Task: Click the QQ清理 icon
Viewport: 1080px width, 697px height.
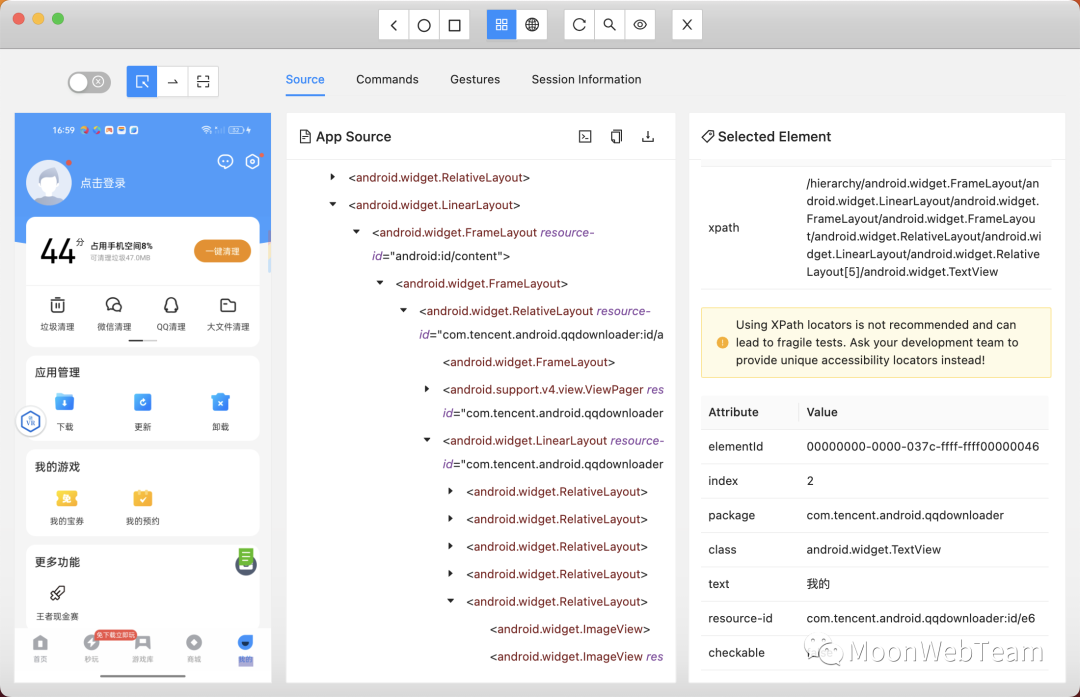Action: (x=171, y=304)
